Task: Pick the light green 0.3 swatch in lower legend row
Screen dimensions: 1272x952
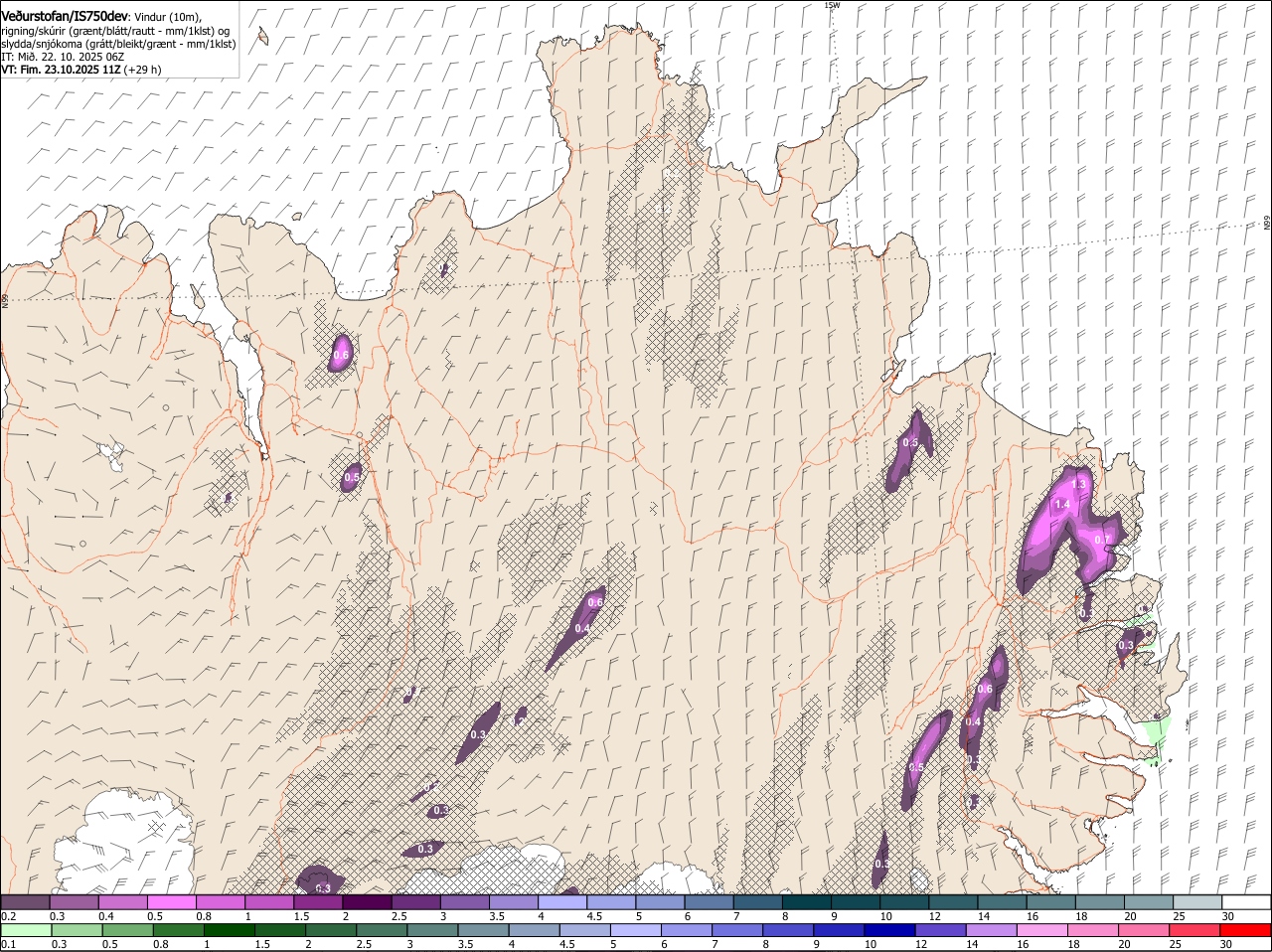Action: 77,931
